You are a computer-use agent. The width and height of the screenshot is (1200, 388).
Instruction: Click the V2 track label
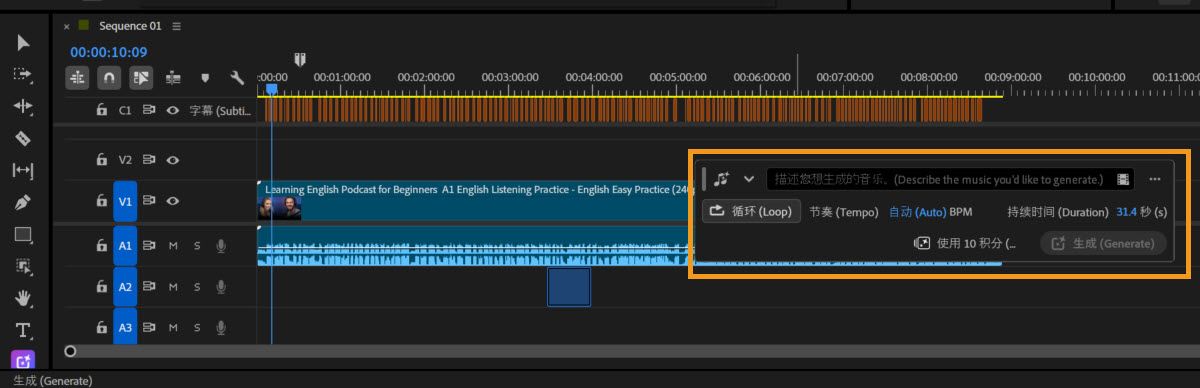point(125,159)
